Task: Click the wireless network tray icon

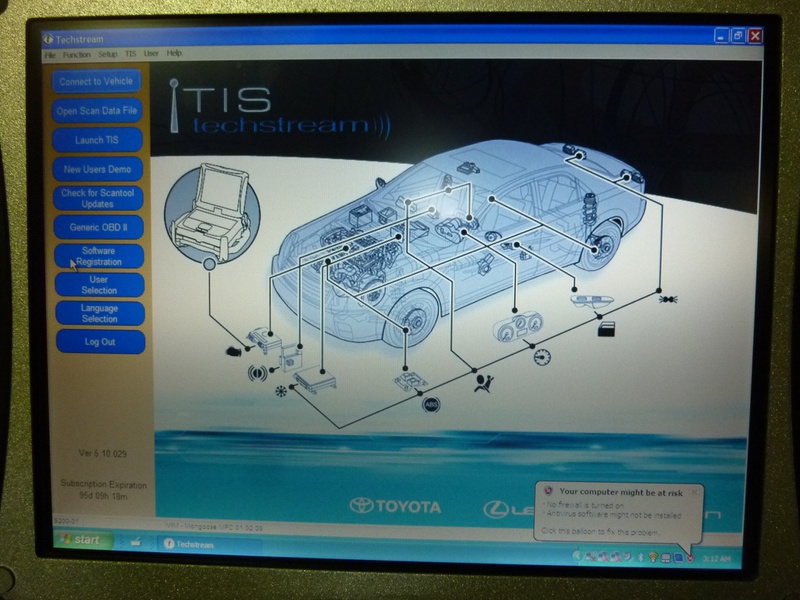Action: (653, 558)
